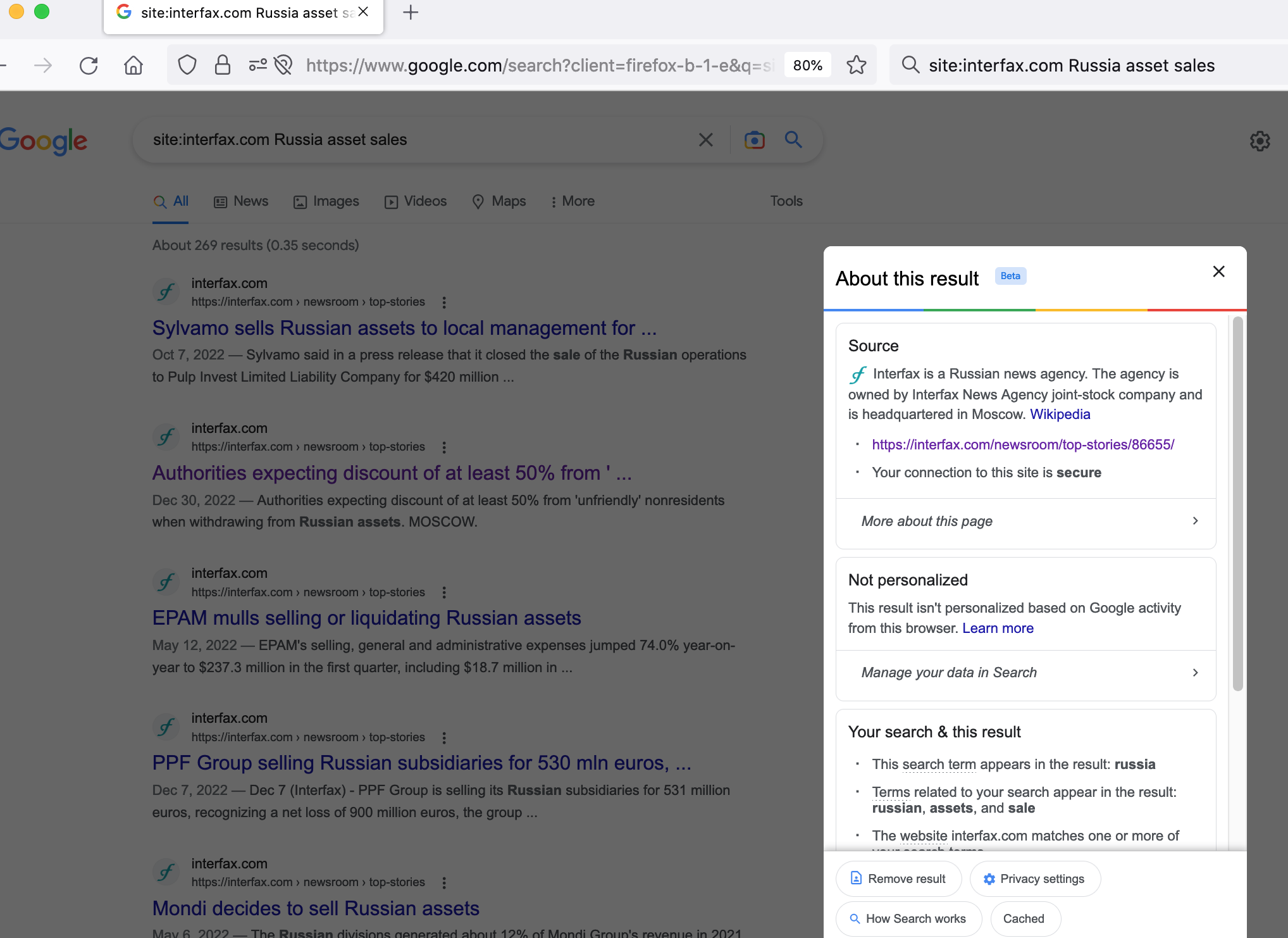
Task: Open three-dot menu for PPF Group result
Action: [444, 738]
